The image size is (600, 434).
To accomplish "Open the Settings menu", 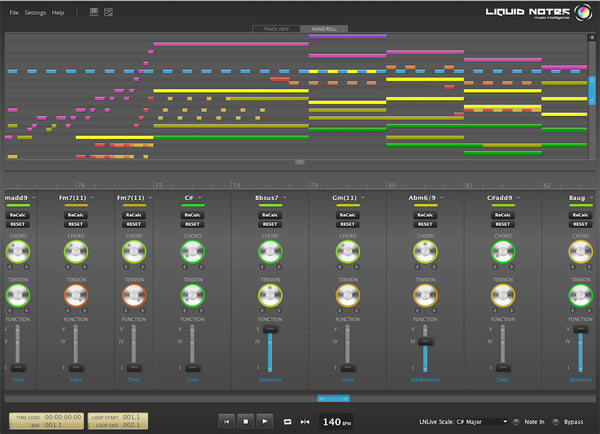I will [35, 12].
